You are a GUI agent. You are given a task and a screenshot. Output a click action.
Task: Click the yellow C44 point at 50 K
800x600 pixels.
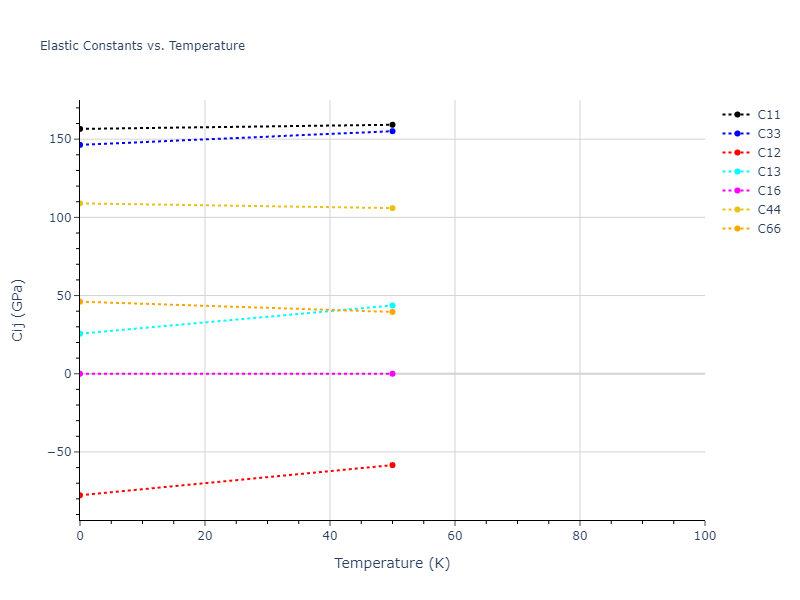[x=392, y=208]
